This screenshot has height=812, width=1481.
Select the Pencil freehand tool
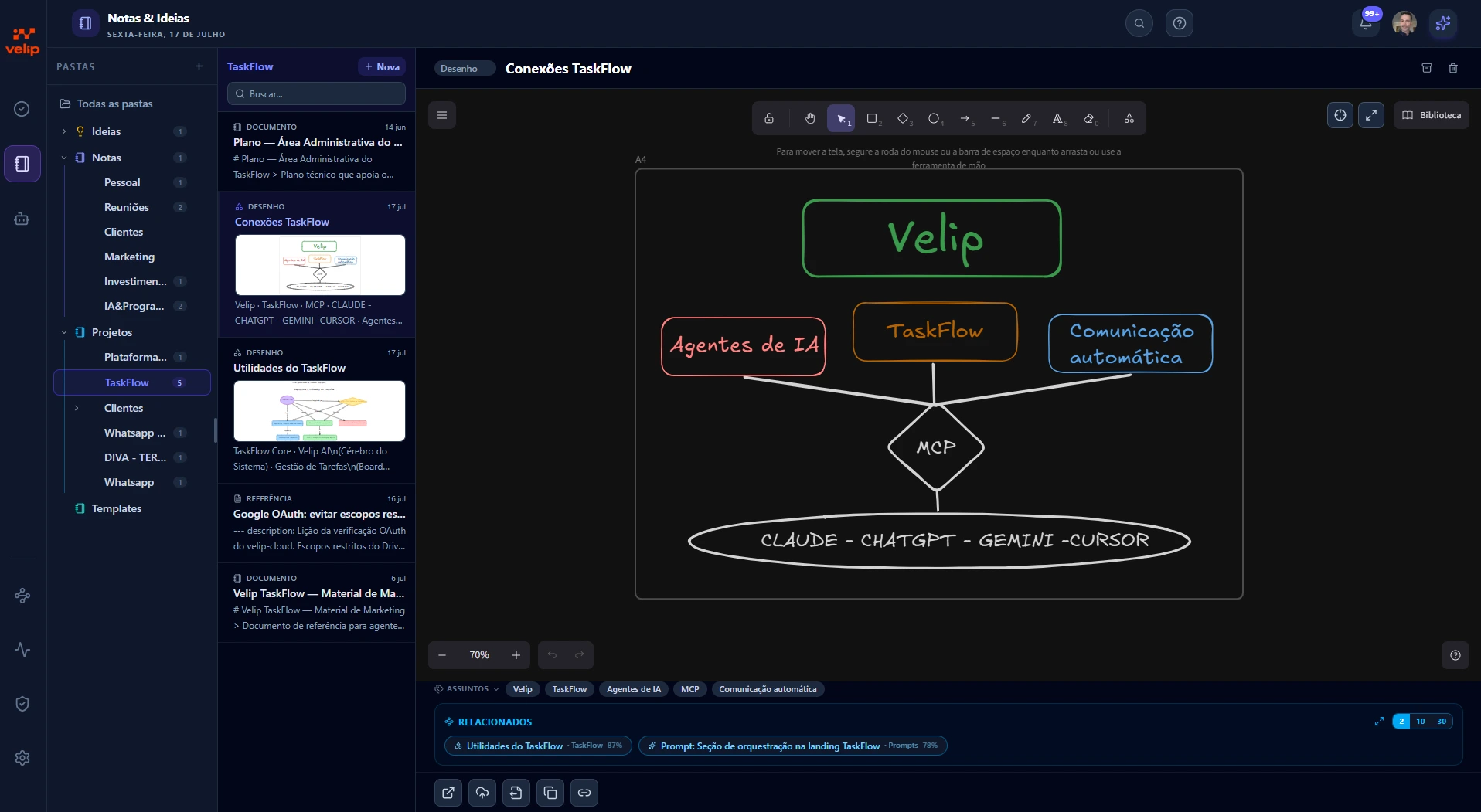point(1026,118)
